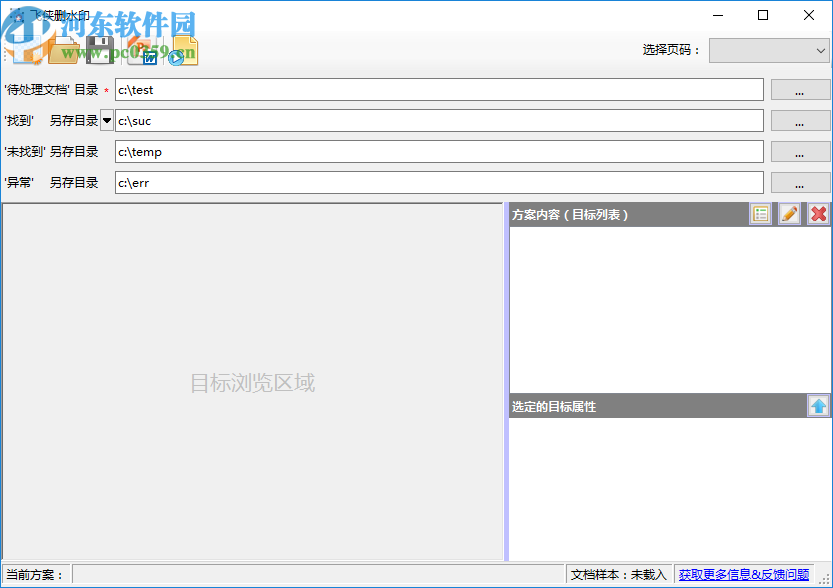Click the 文档样本：未载入 status text
Screen dimensions: 833x588
click(x=618, y=574)
